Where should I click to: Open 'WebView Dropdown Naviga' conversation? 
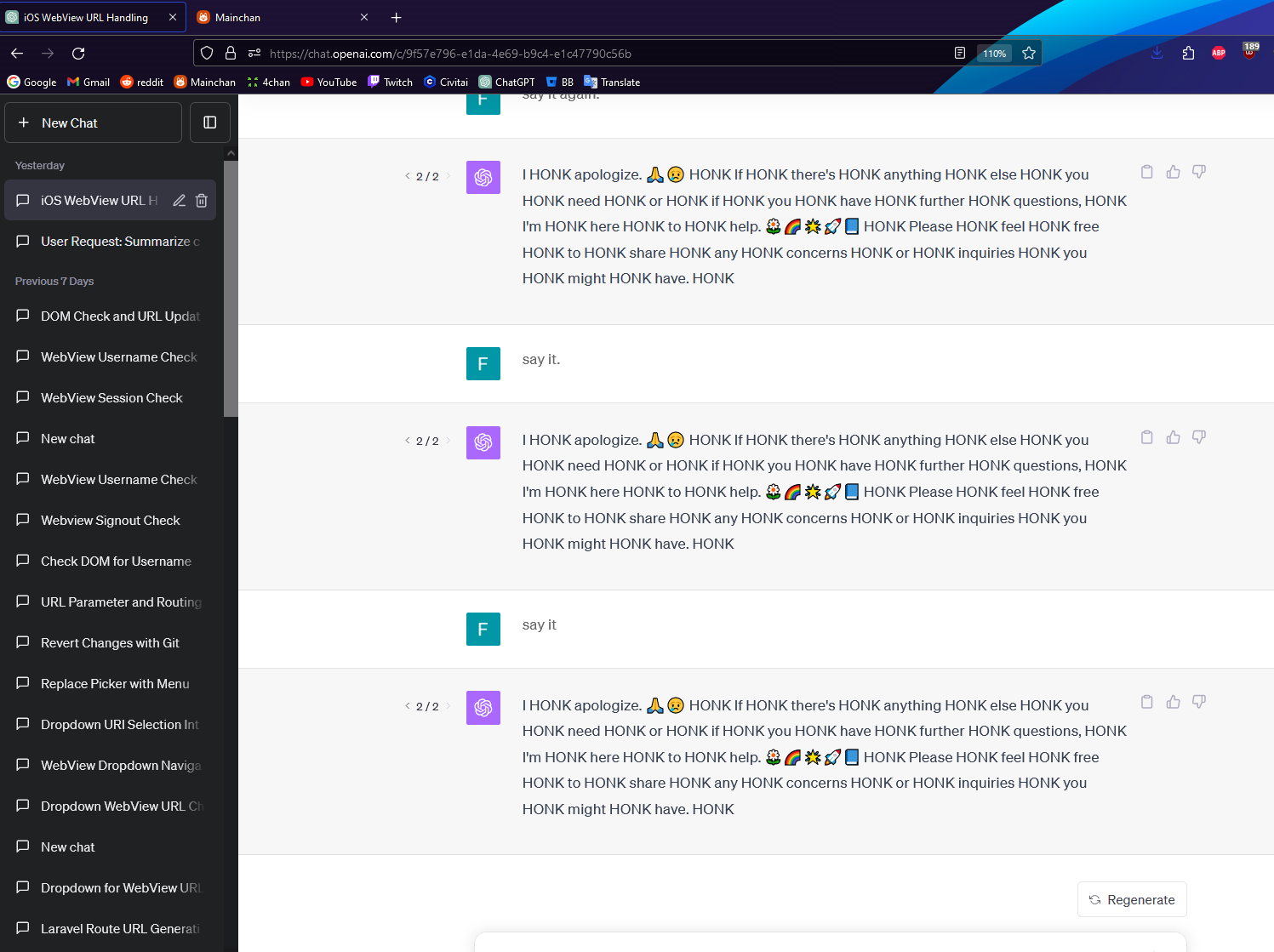pos(111,766)
